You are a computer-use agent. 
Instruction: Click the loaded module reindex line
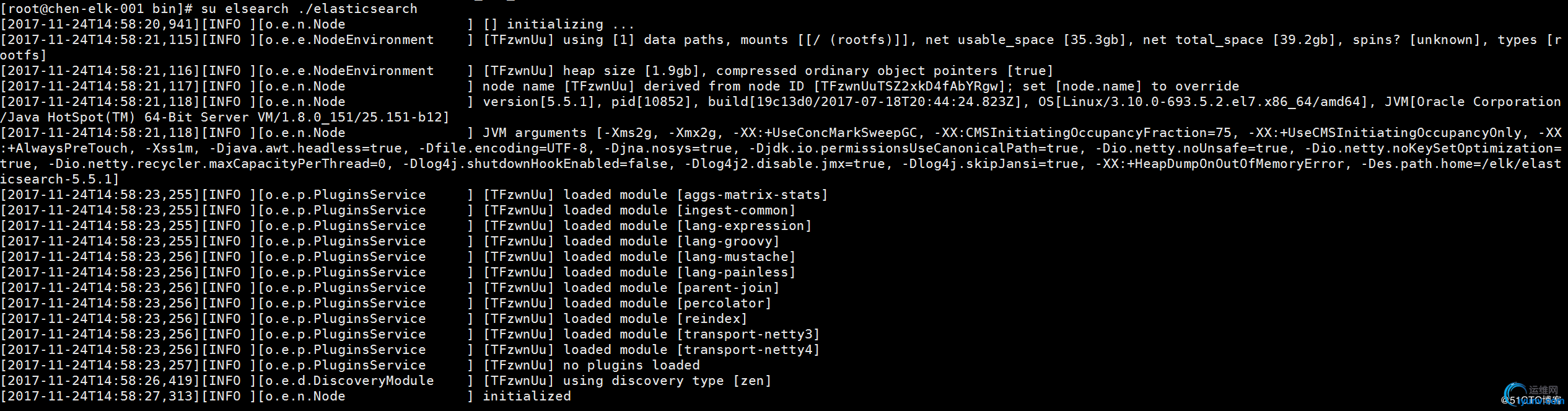click(374, 319)
